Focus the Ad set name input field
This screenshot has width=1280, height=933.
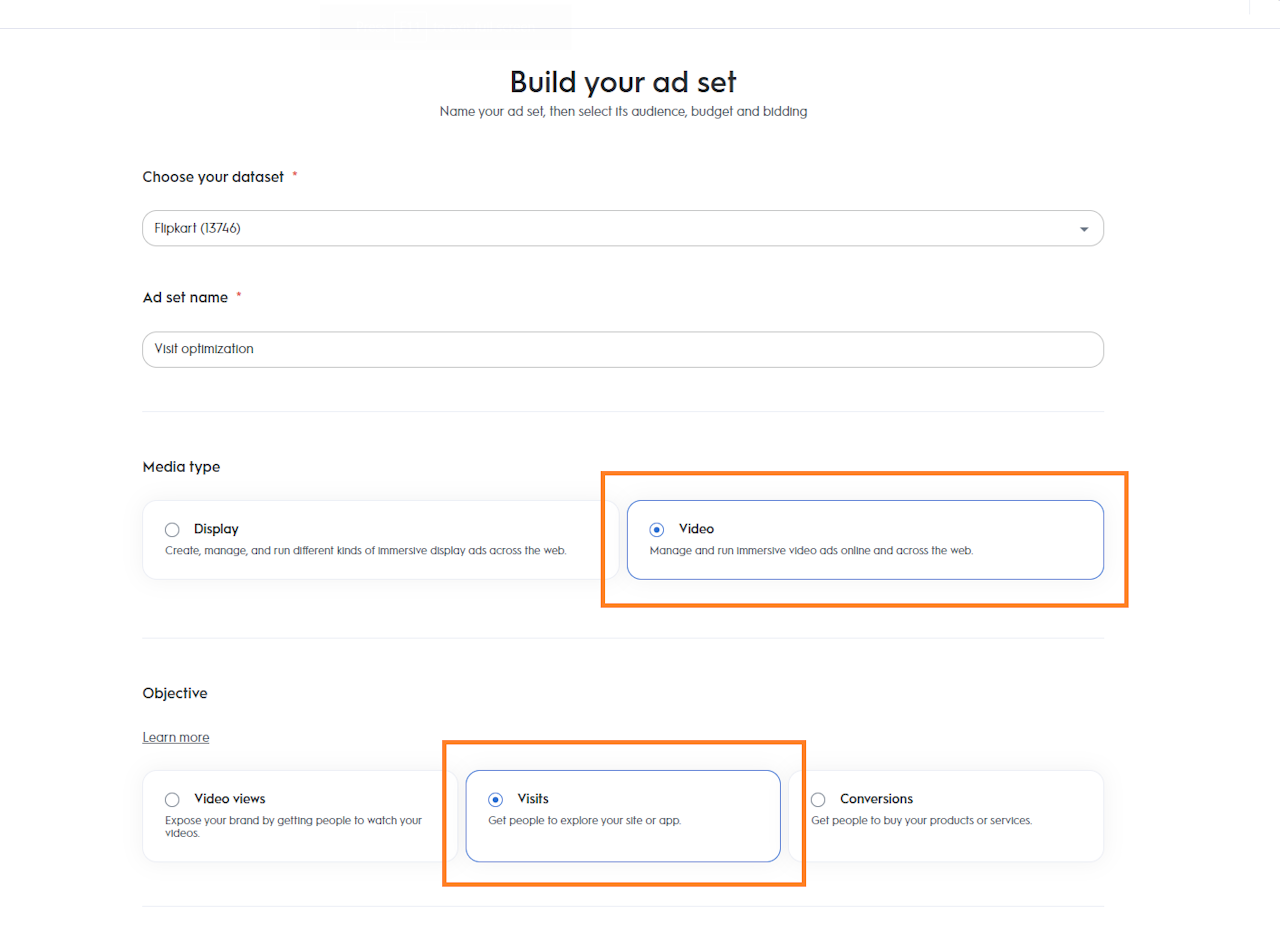tap(622, 349)
